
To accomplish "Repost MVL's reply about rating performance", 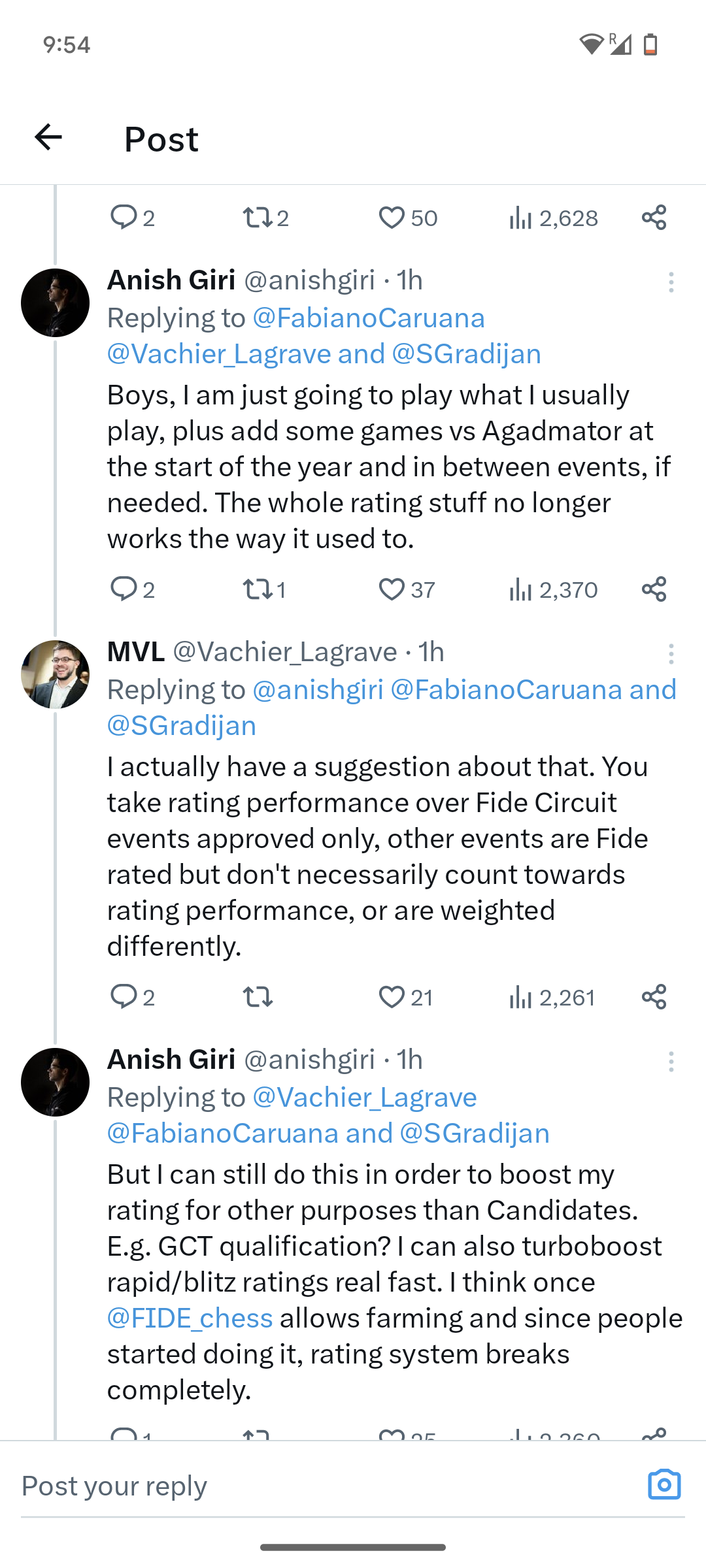I will [258, 997].
